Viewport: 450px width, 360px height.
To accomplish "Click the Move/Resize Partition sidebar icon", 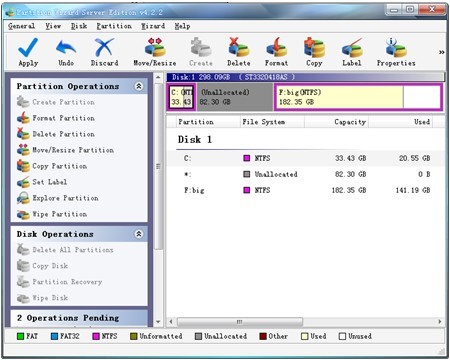I will (x=23, y=150).
